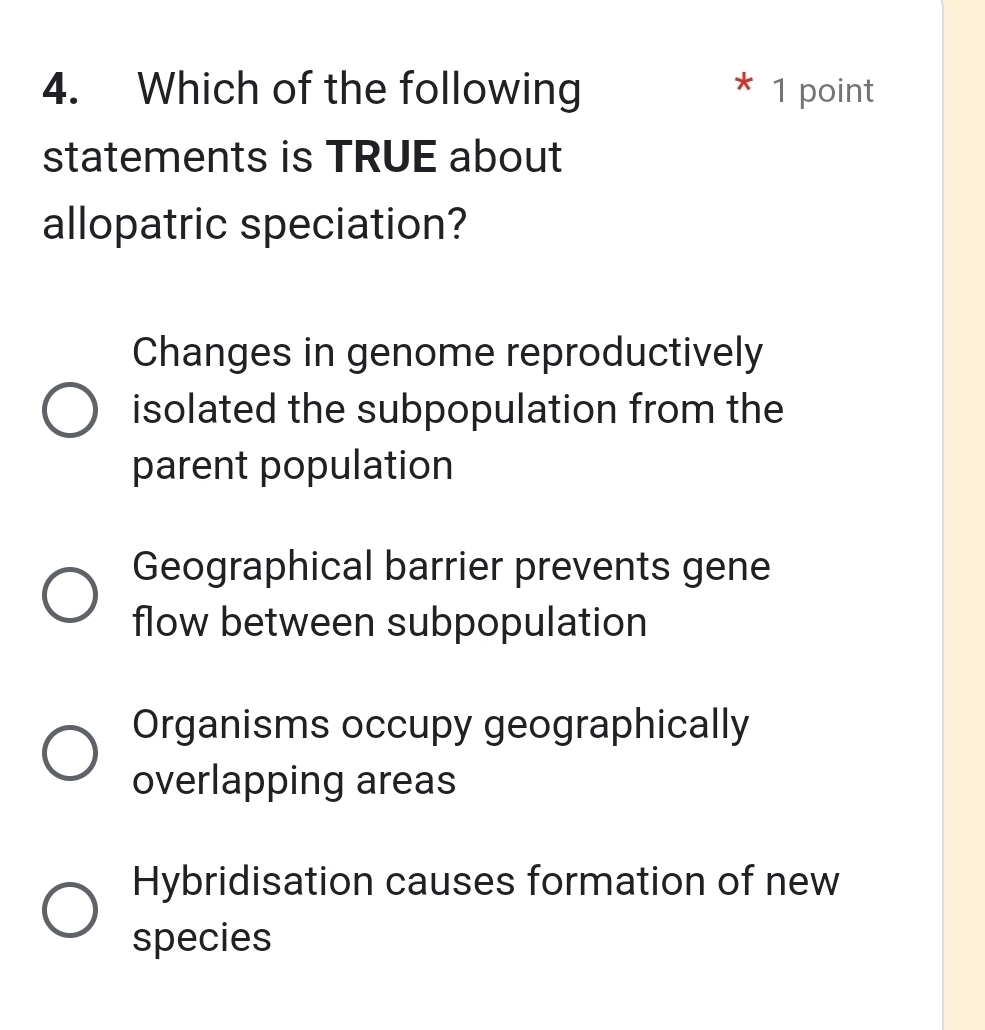Image resolution: width=985 pixels, height=1030 pixels.
Task: Click the phrase 'allopatric speciation?'
Action: [253, 224]
